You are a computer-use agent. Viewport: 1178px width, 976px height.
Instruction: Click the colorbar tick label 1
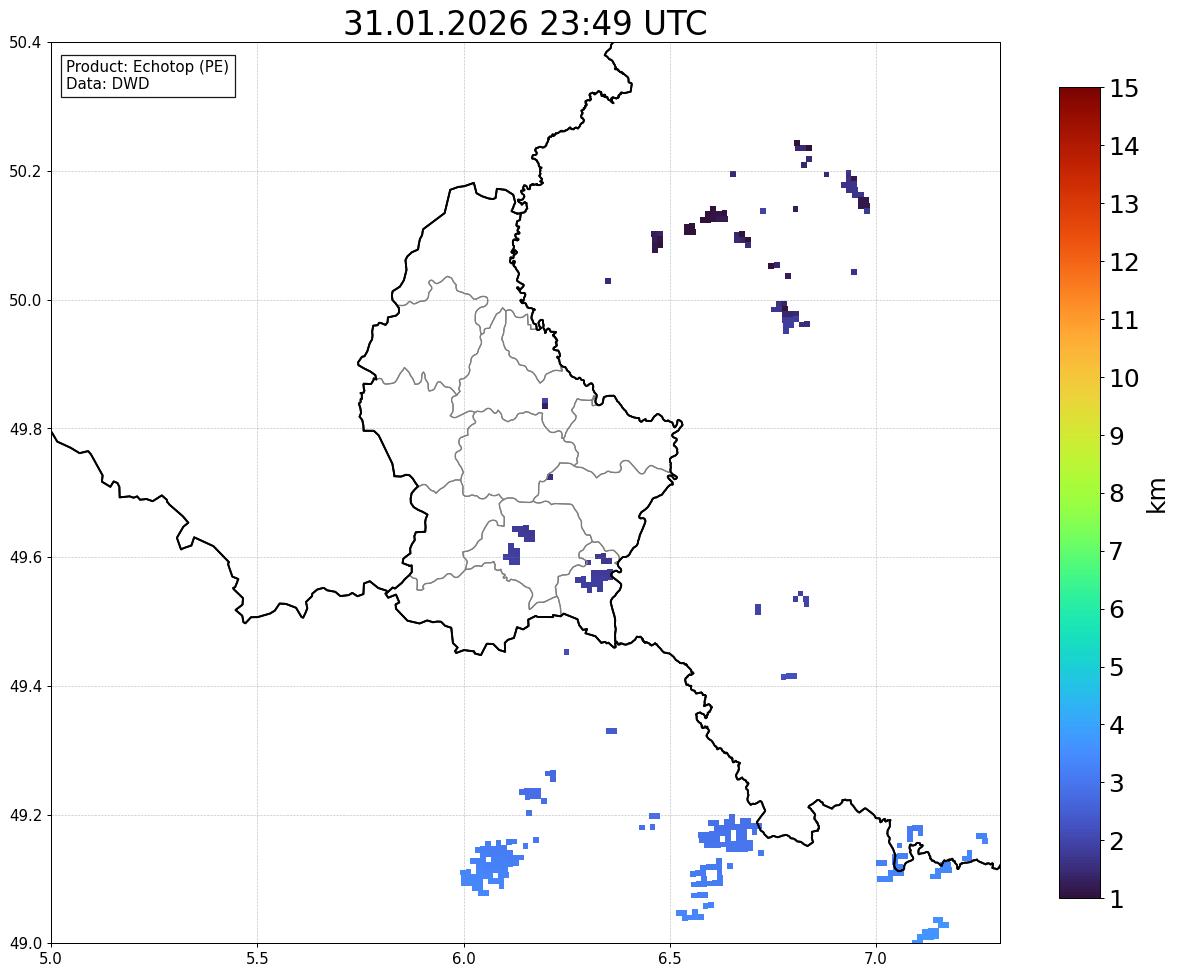(x=1117, y=899)
